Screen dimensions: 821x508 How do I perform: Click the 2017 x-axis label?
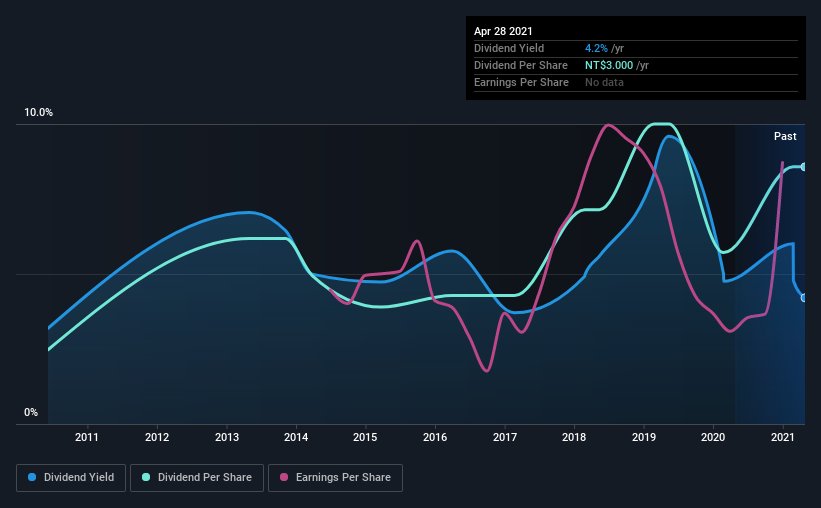(x=505, y=437)
